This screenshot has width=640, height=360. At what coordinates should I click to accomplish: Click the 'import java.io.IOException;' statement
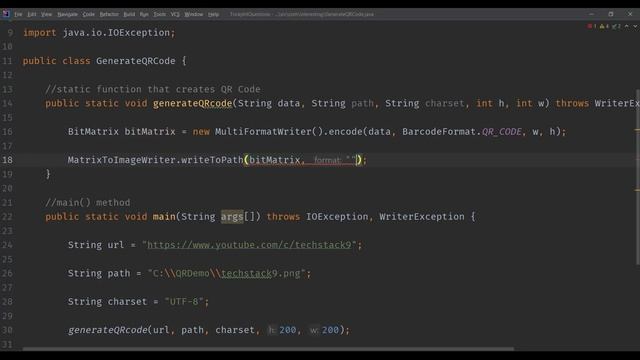(99, 33)
